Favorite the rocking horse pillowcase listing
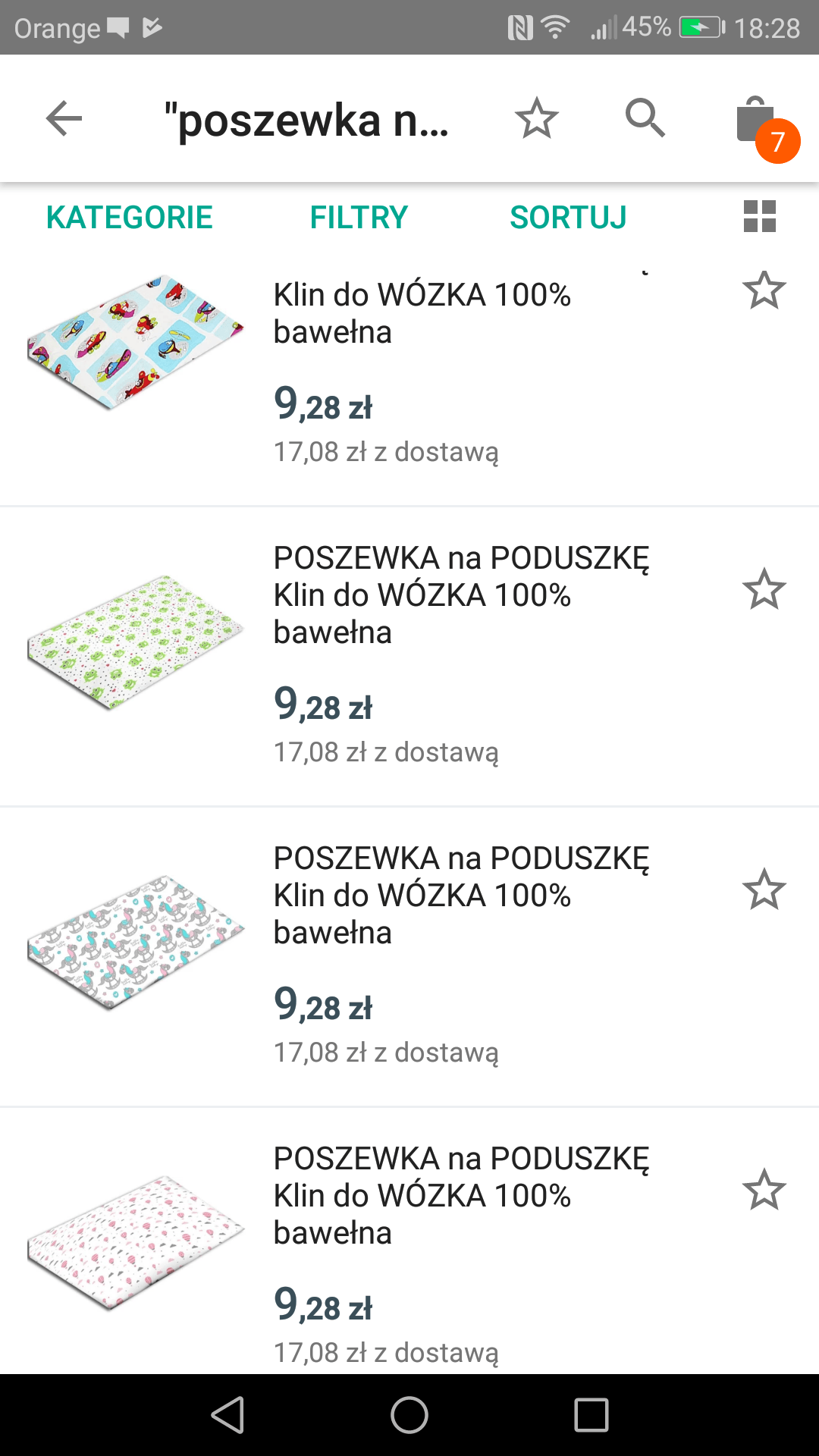This screenshot has width=819, height=1456. [x=764, y=890]
